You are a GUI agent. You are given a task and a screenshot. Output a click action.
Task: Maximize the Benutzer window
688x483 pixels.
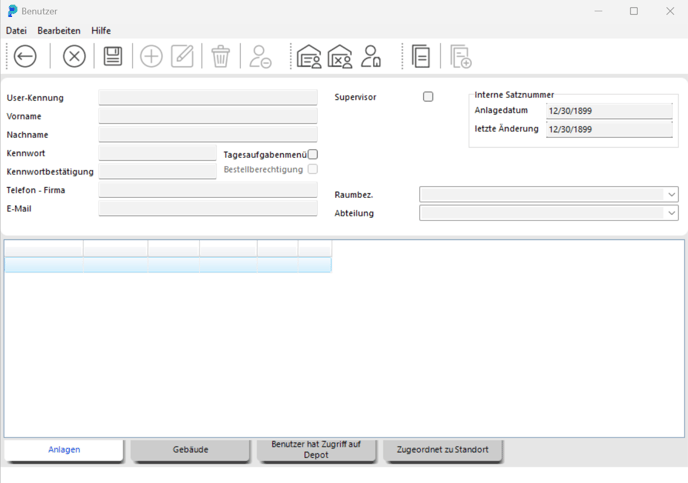634,11
